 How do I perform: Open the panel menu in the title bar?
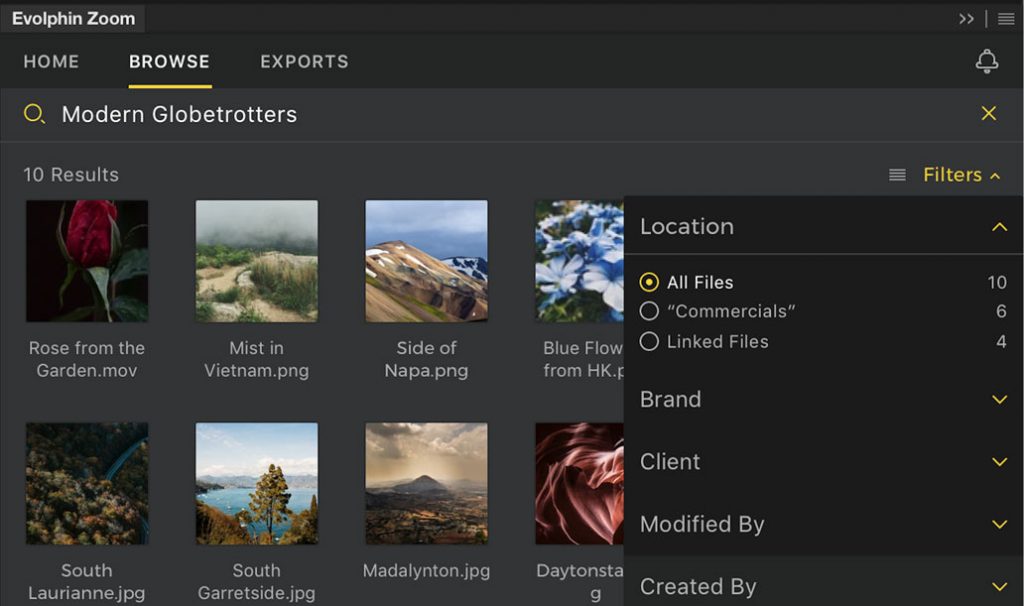(1006, 19)
